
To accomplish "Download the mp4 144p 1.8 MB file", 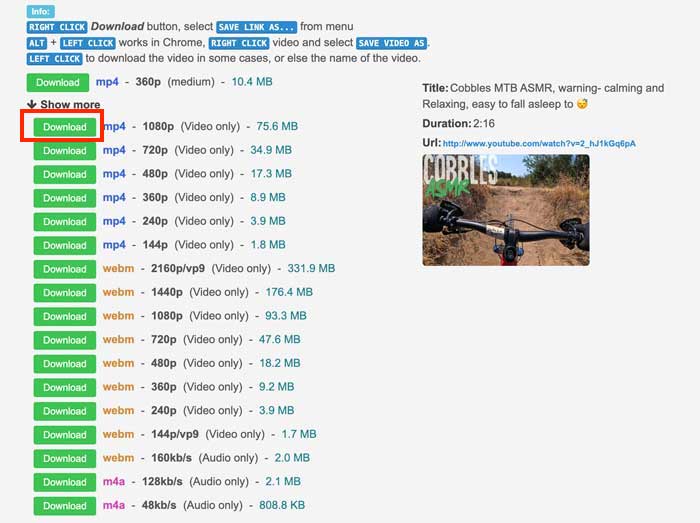I will (65, 246).
